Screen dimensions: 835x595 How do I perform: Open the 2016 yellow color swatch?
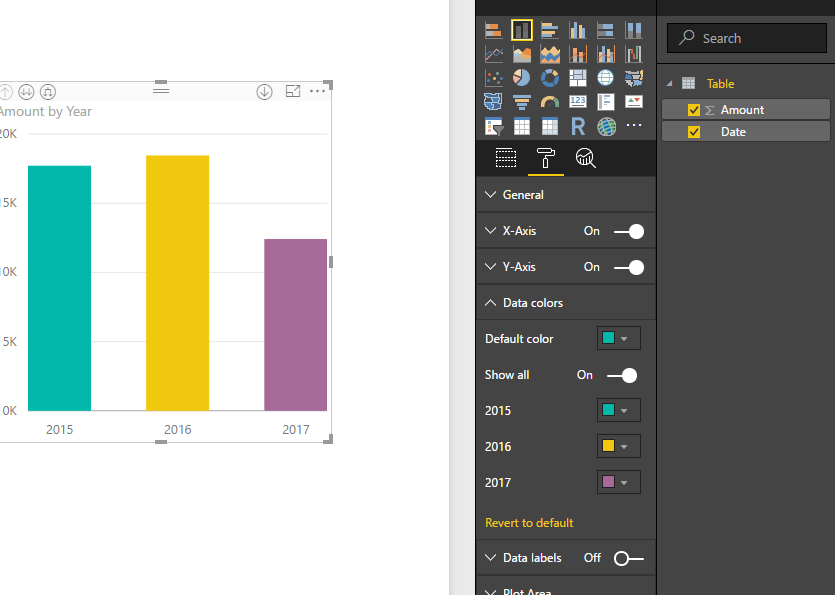[618, 446]
